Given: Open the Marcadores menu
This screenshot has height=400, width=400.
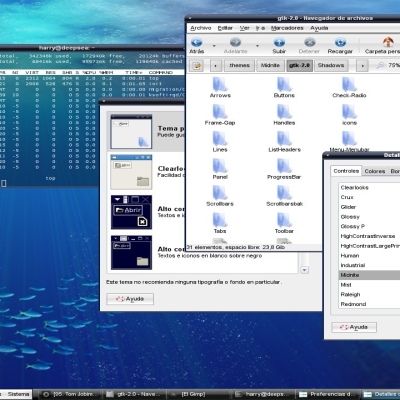Looking at the screenshot, I should [x=287, y=28].
